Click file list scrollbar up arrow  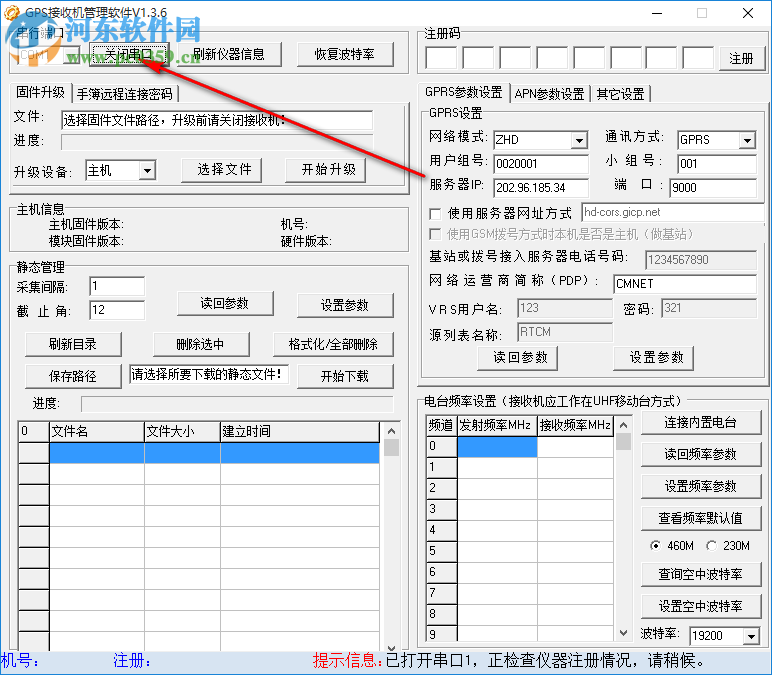click(x=391, y=431)
